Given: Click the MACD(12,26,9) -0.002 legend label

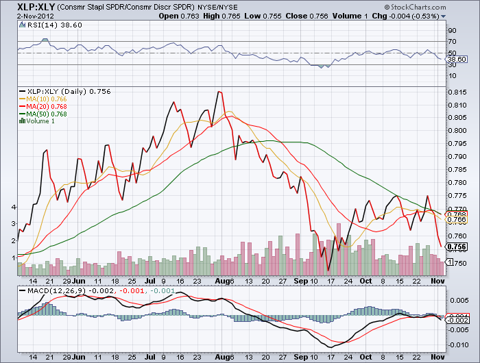Looking at the screenshot, I should click(67, 291).
